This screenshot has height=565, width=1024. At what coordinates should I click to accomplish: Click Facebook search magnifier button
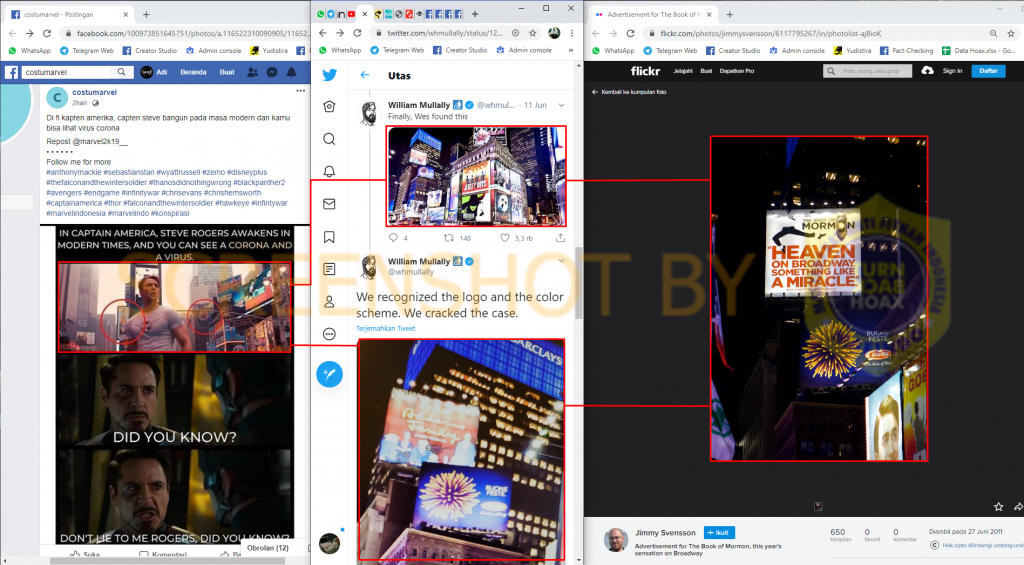pyautogui.click(x=121, y=72)
